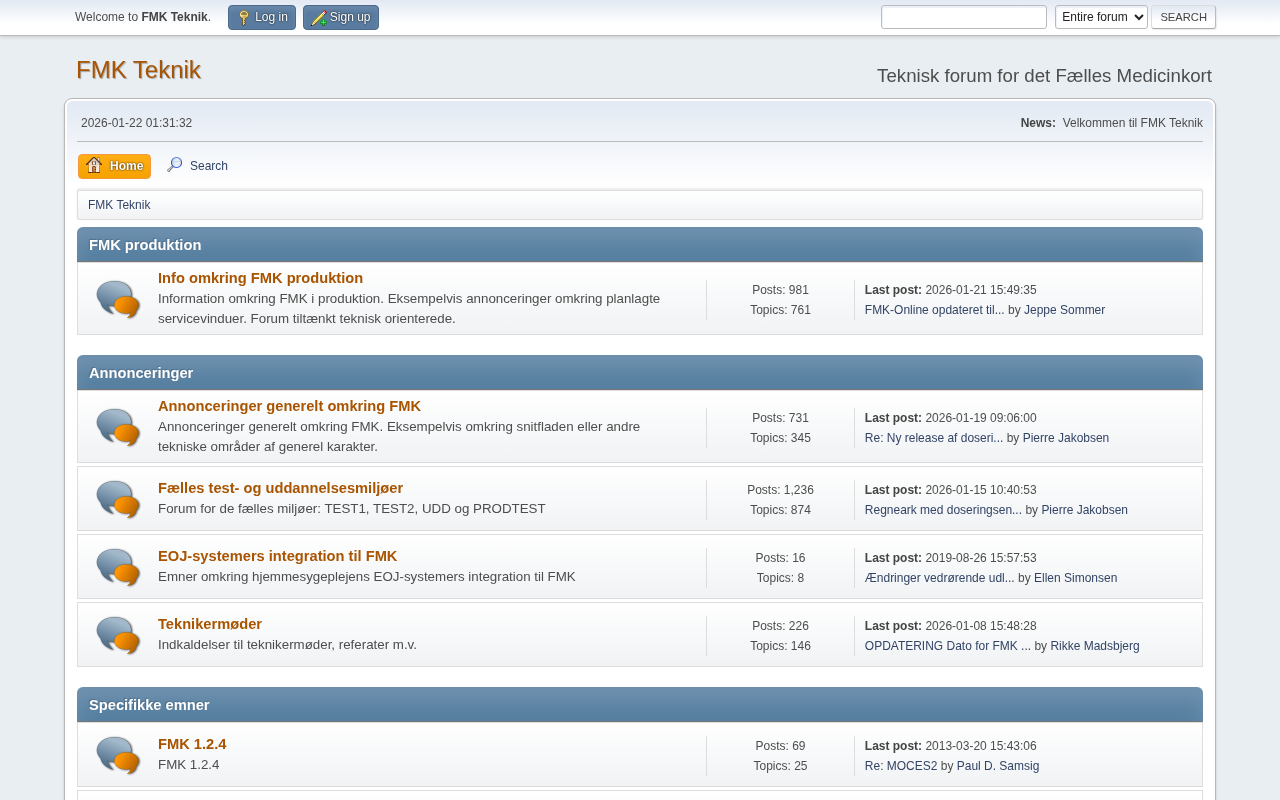
Task: Click the date 2026-01-22 01:31:32
Action: (137, 123)
